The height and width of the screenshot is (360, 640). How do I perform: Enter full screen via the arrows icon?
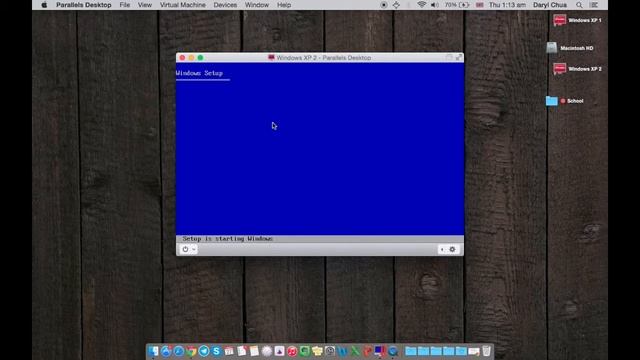tap(459, 58)
